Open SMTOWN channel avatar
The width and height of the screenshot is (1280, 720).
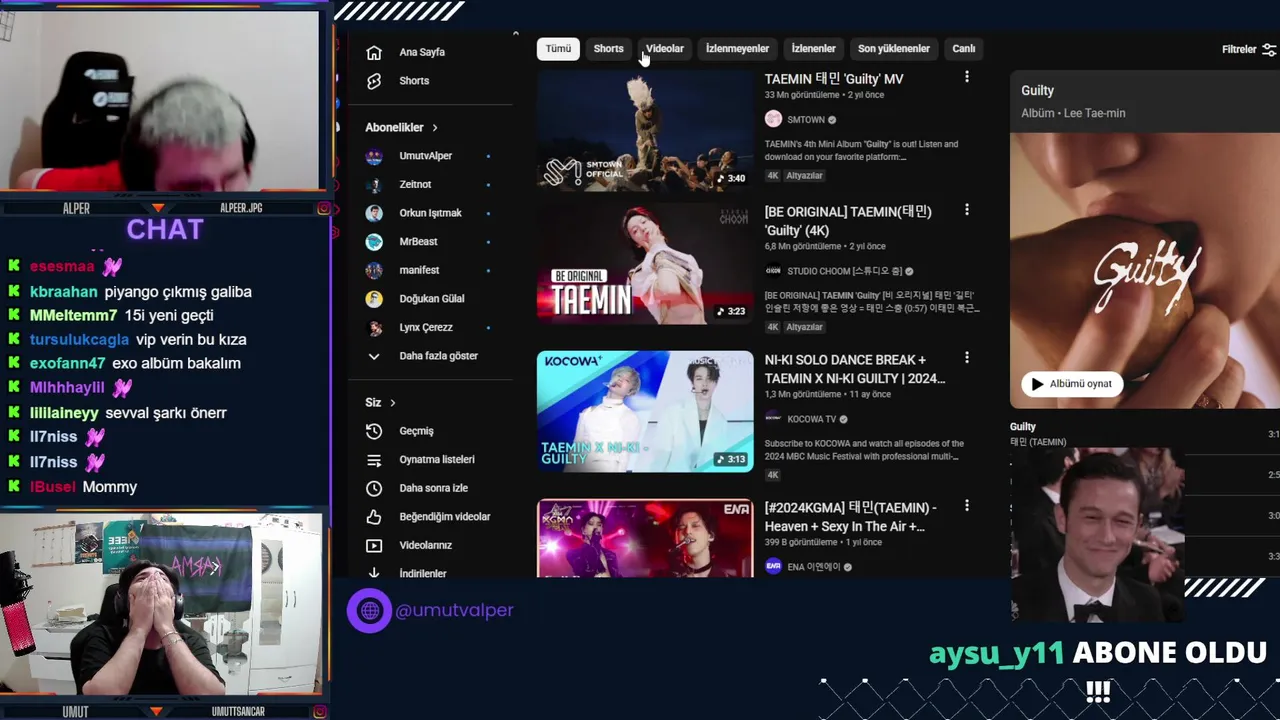(773, 119)
